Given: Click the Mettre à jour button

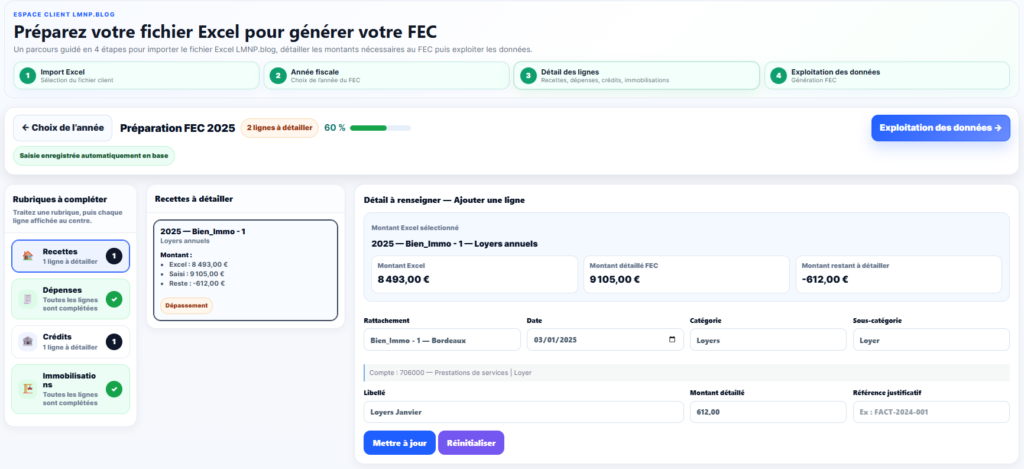Looking at the screenshot, I should 400,443.
